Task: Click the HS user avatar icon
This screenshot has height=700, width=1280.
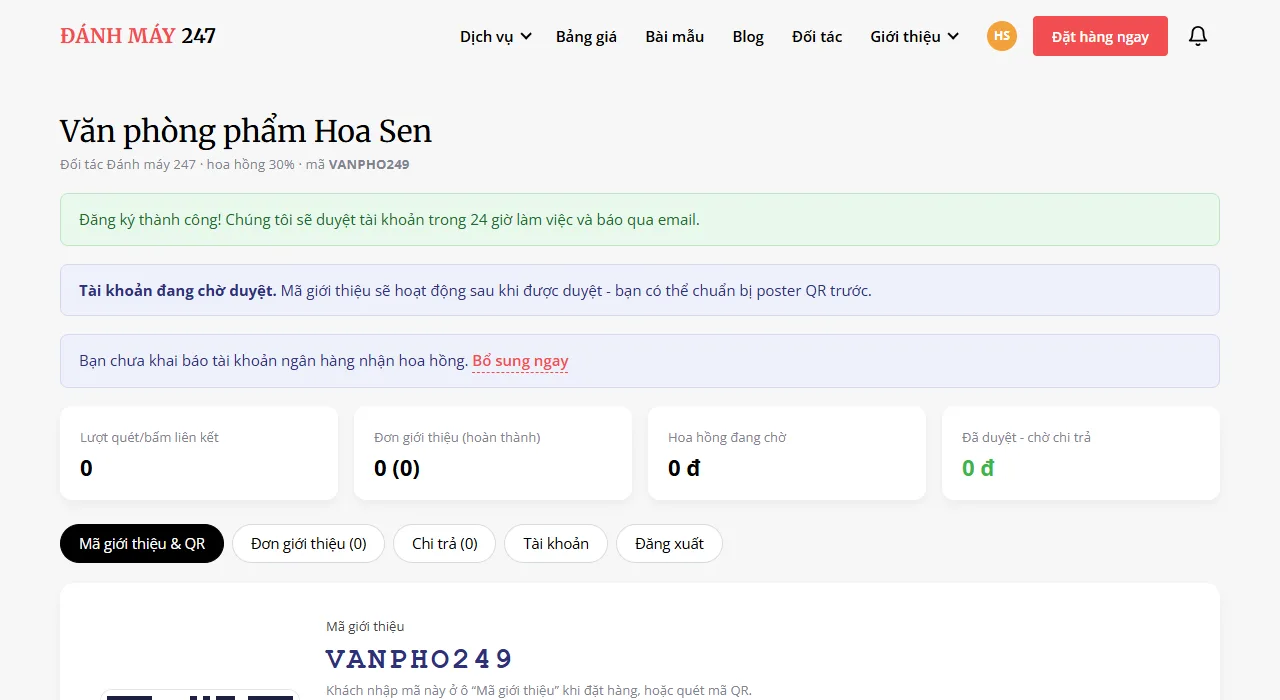Action: coord(1002,36)
